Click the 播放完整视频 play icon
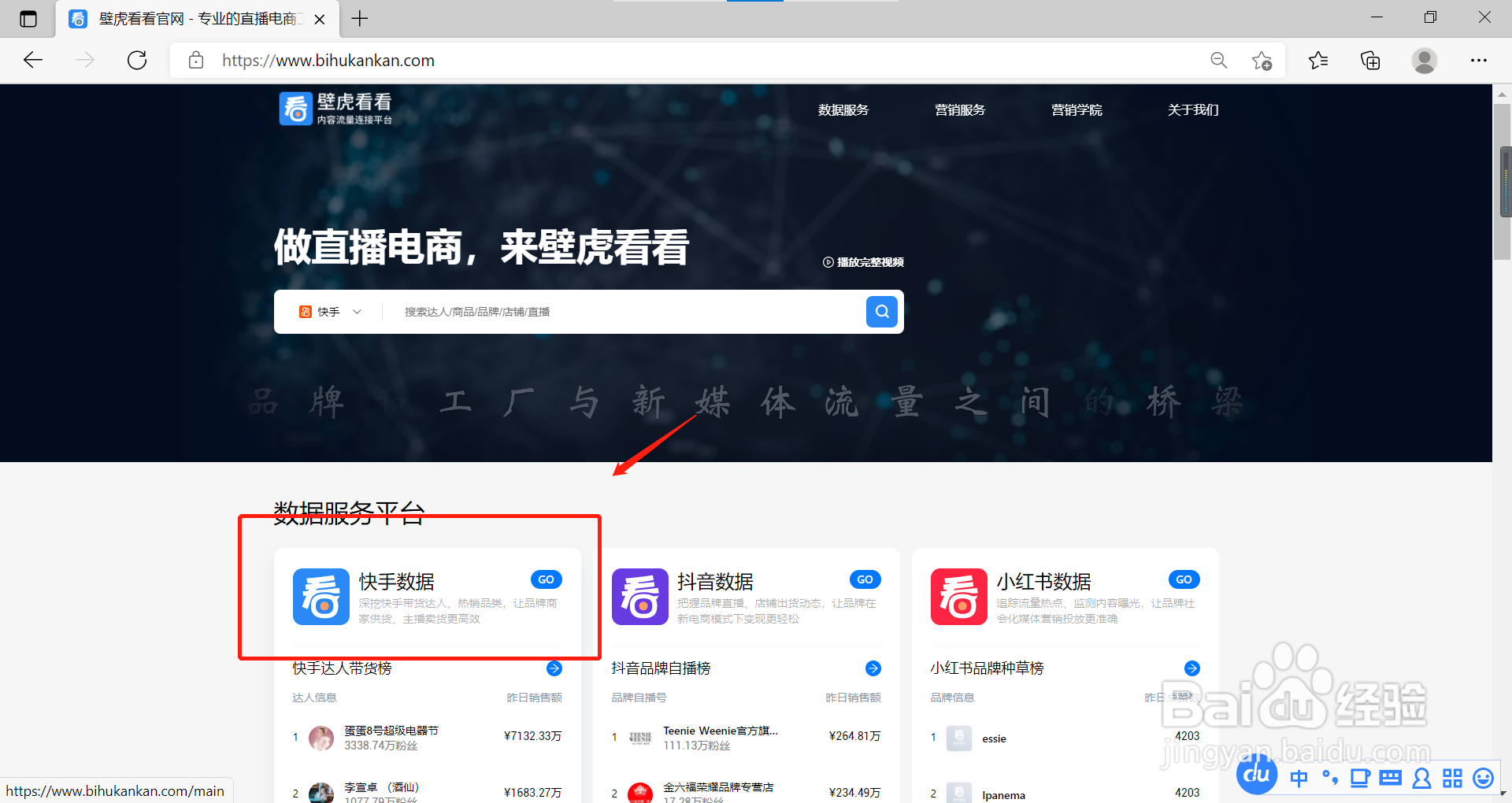This screenshot has height=803, width=1512. [x=828, y=262]
